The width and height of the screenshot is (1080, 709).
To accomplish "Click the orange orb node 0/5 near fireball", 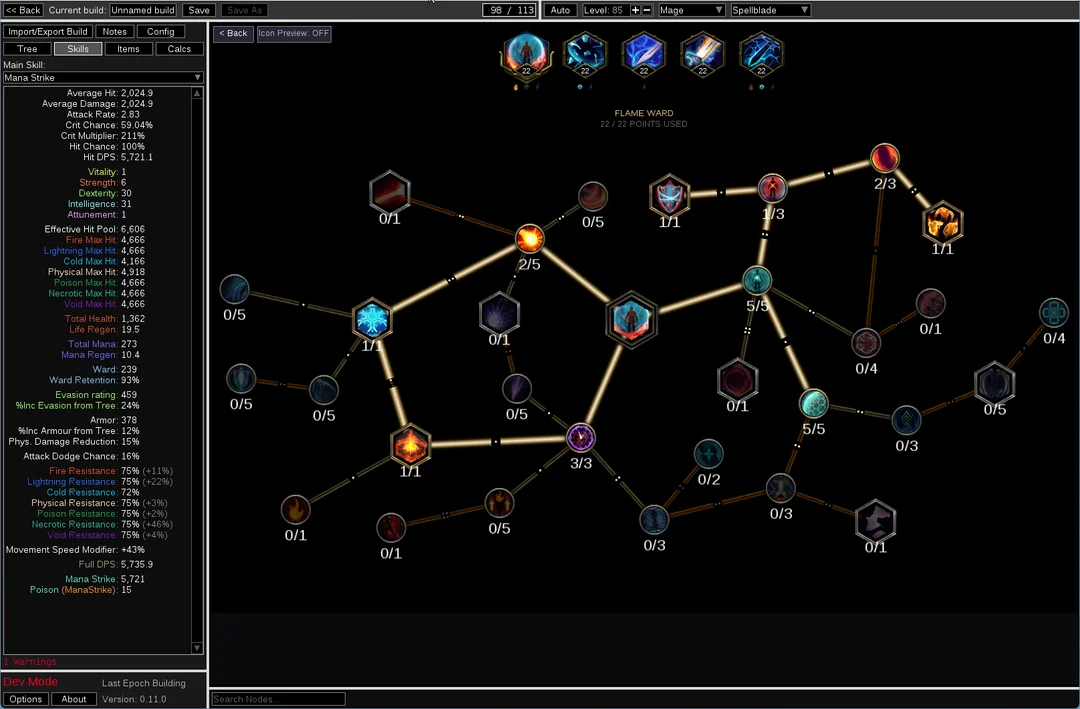I will [x=592, y=197].
